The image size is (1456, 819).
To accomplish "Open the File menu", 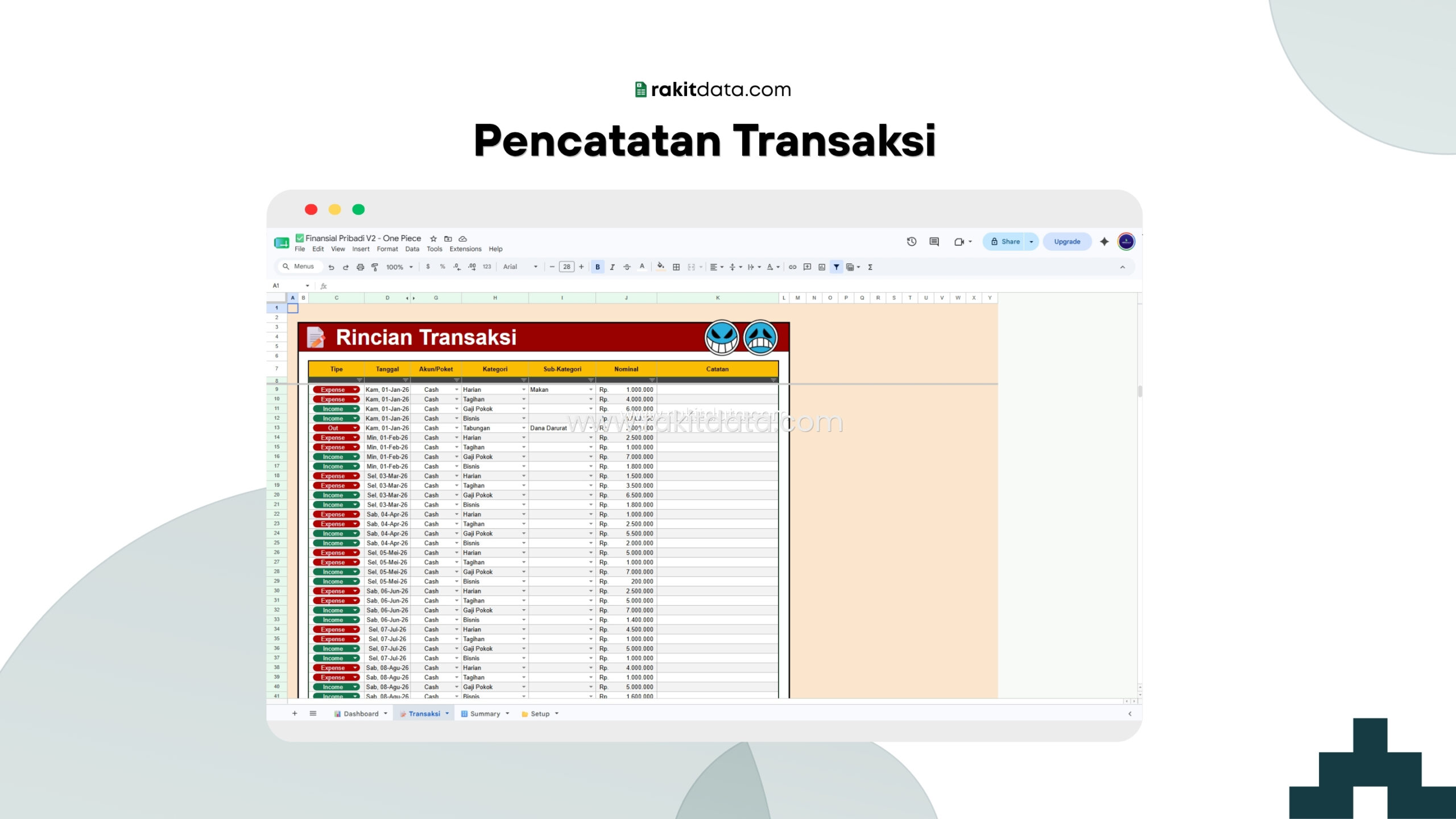I will 300,249.
